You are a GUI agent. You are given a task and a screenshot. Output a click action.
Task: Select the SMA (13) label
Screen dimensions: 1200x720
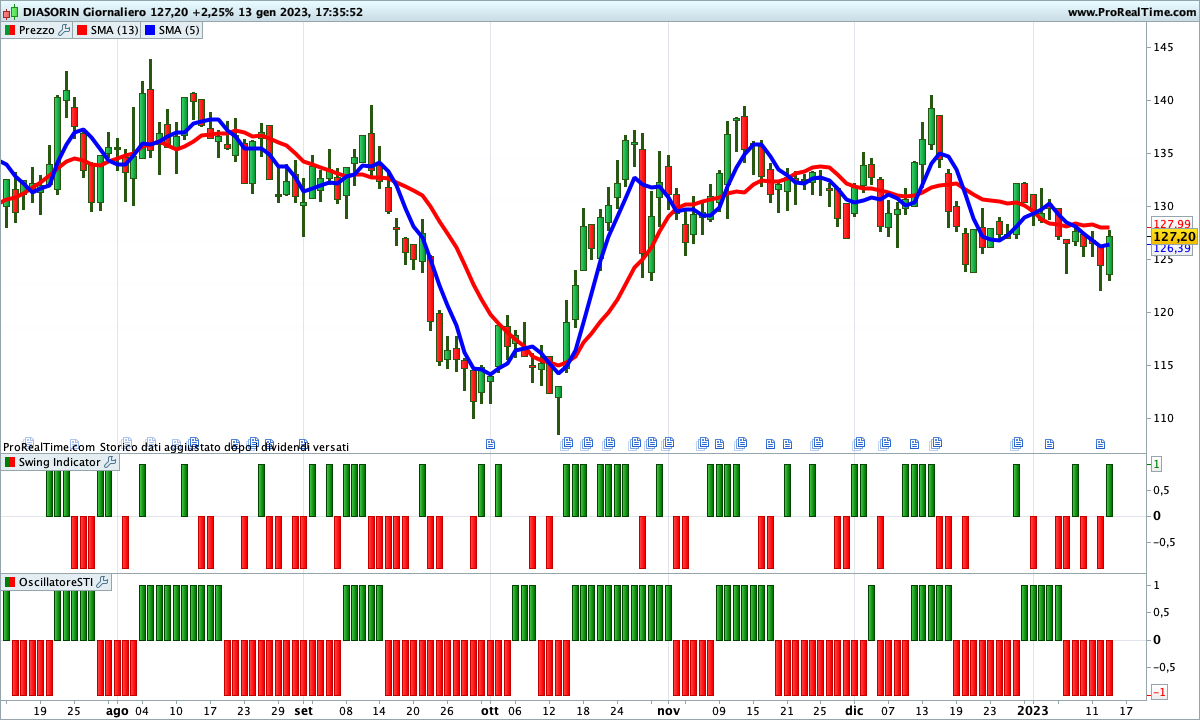click(114, 30)
